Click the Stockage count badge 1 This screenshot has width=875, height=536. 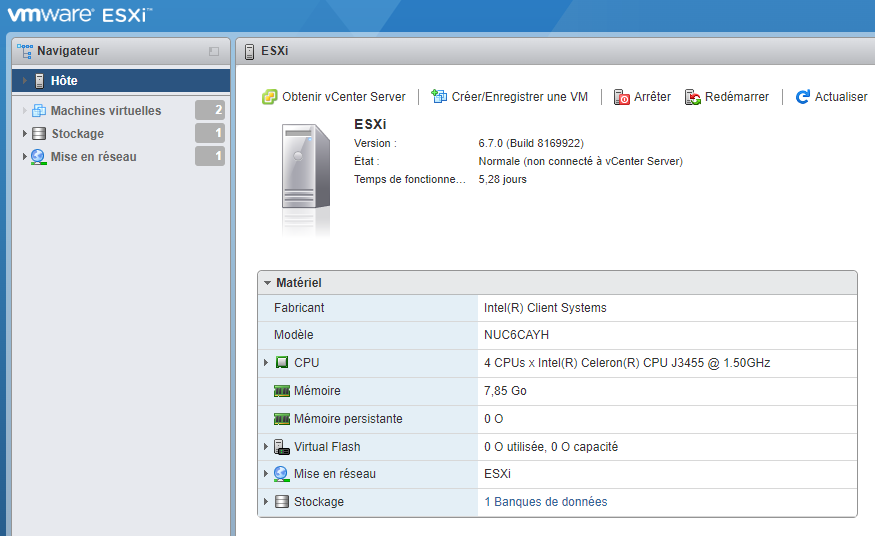pyautogui.click(x=210, y=133)
